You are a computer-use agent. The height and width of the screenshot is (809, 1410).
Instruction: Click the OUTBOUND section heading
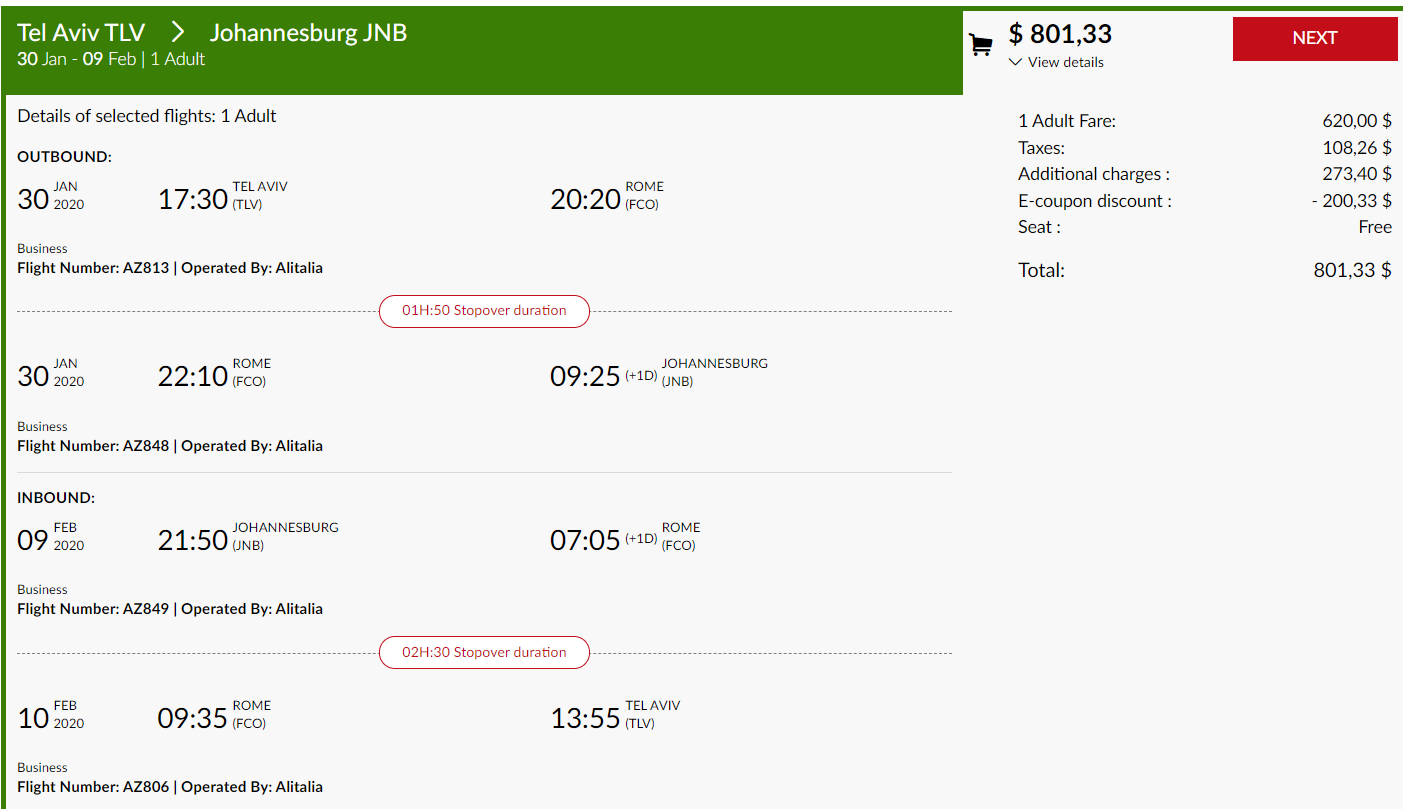65,157
